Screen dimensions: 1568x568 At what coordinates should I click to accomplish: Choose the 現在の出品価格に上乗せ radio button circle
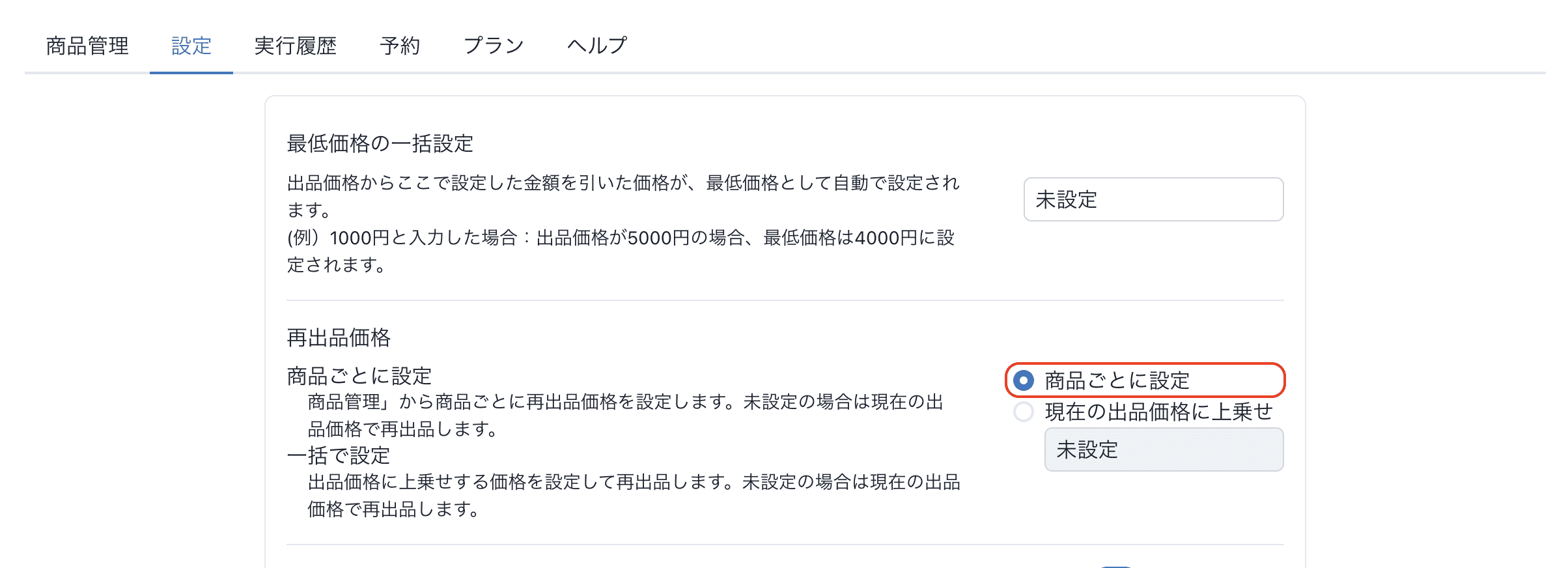(1024, 412)
